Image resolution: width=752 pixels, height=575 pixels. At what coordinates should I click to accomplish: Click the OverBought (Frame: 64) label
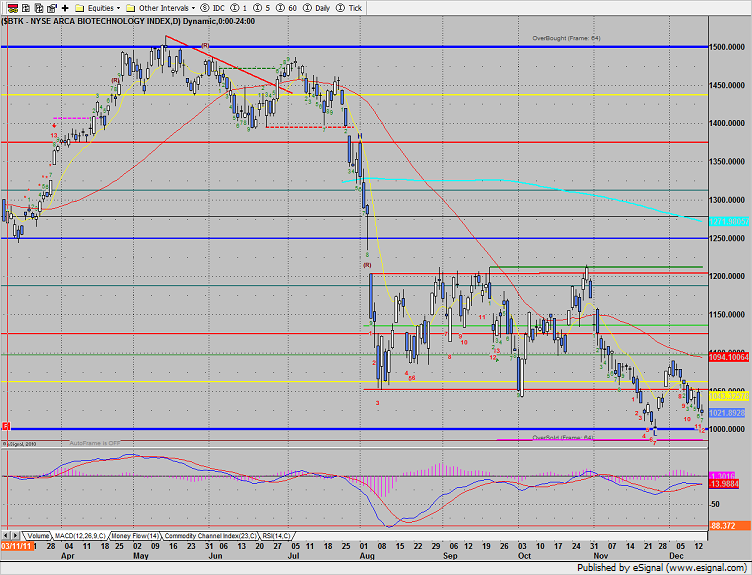566,38
